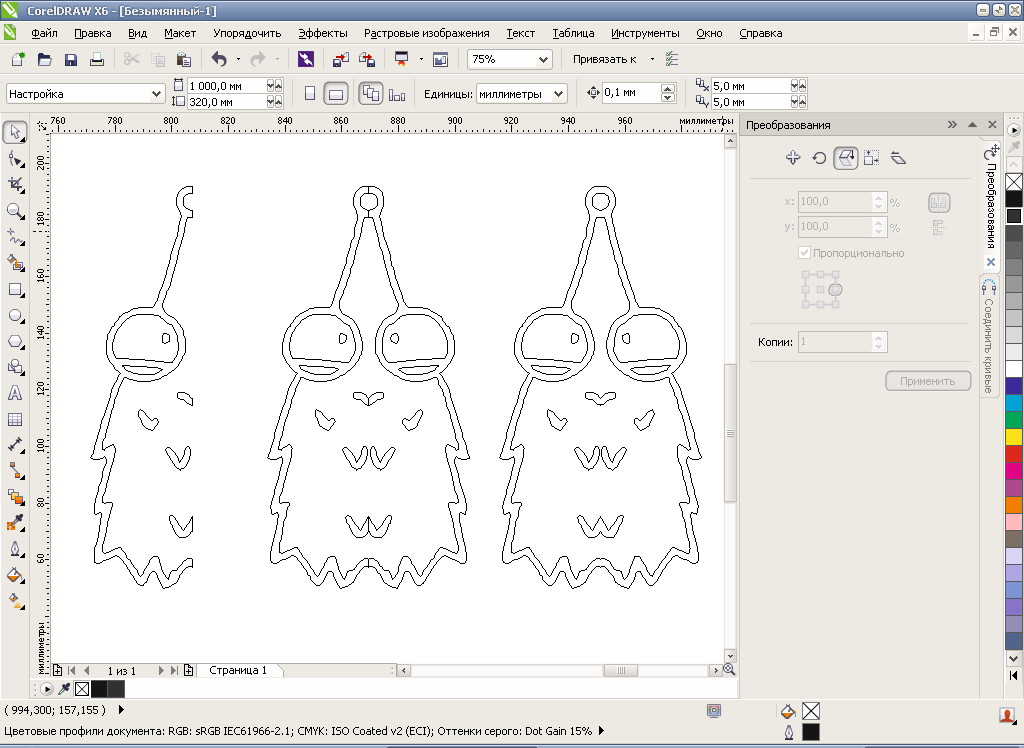Switch to Страница 1 page tab

click(238, 670)
